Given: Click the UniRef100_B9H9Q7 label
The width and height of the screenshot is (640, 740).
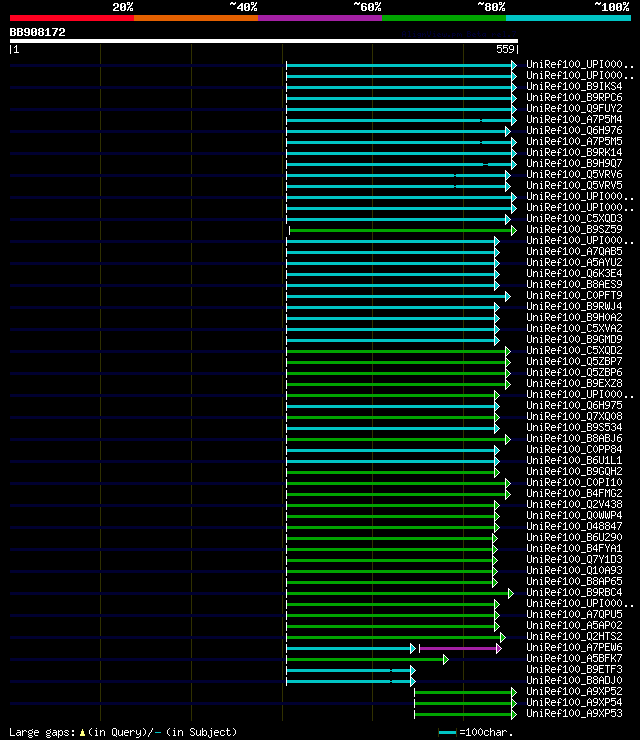Looking at the screenshot, I should (x=574, y=163).
